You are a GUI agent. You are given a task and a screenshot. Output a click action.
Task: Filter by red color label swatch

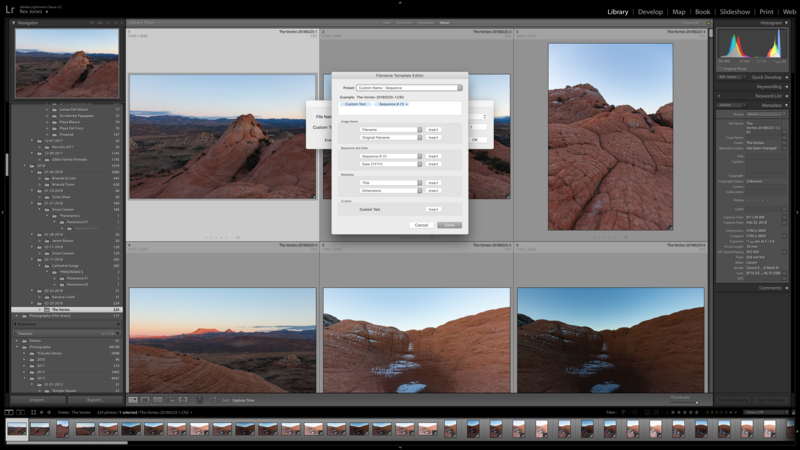[708, 412]
